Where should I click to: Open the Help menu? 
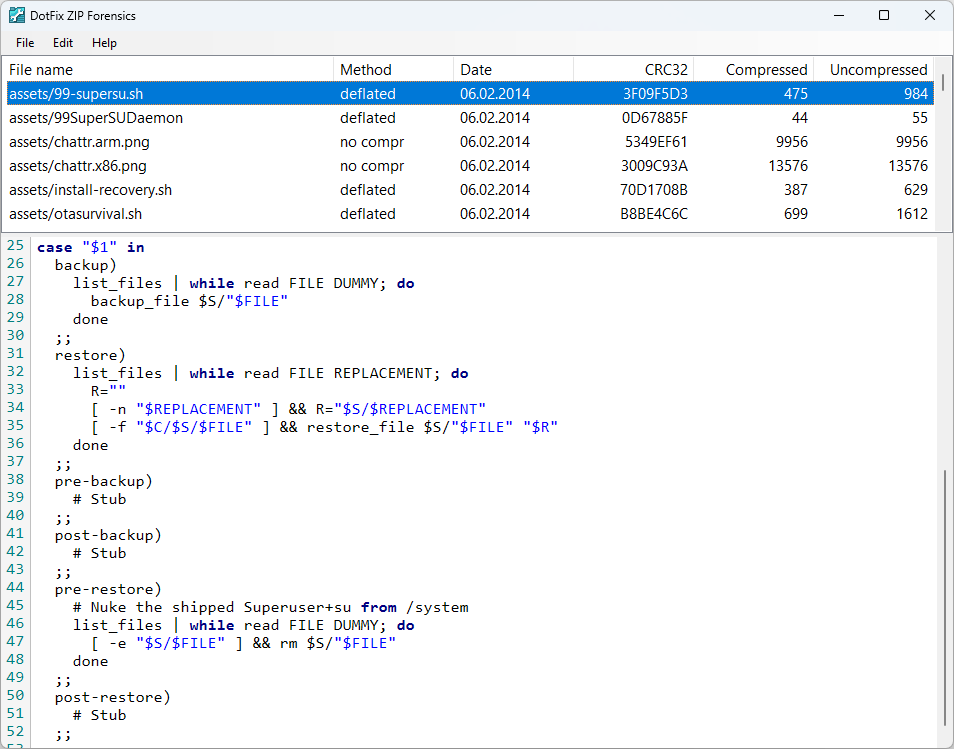tap(104, 43)
